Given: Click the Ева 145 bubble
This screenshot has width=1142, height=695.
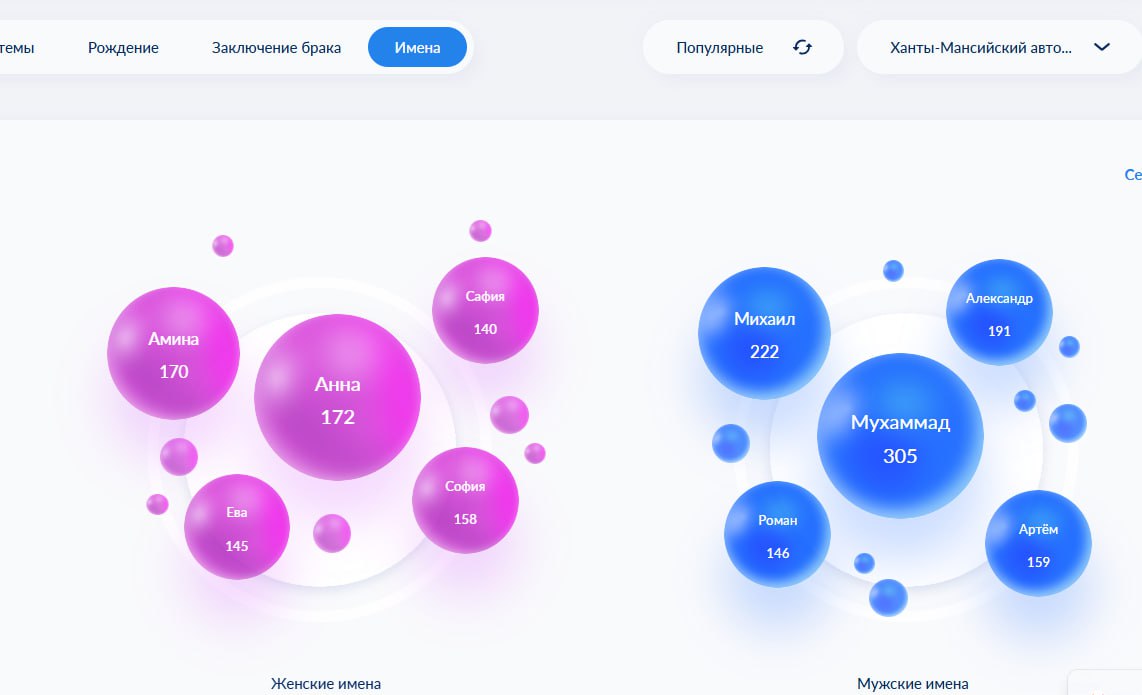Looking at the screenshot, I should [237, 527].
